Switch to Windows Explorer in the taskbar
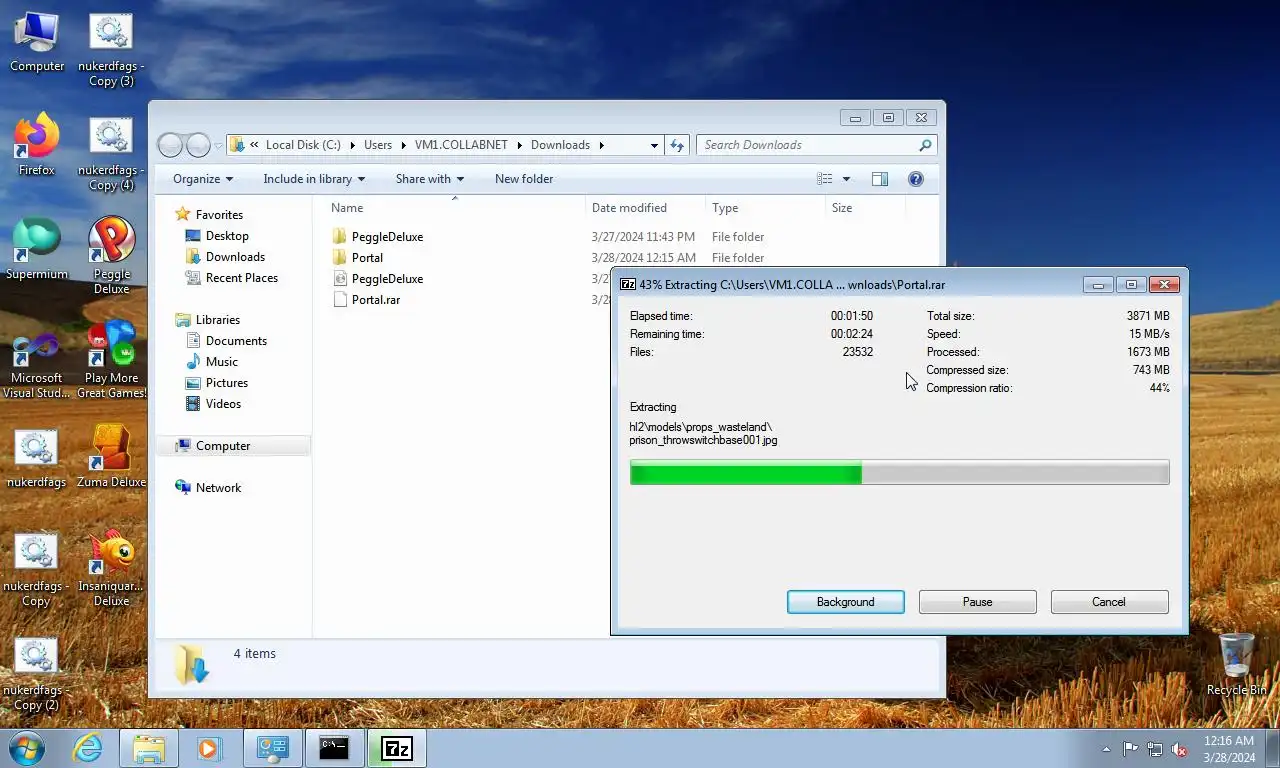This screenshot has width=1280, height=768. pyautogui.click(x=149, y=748)
